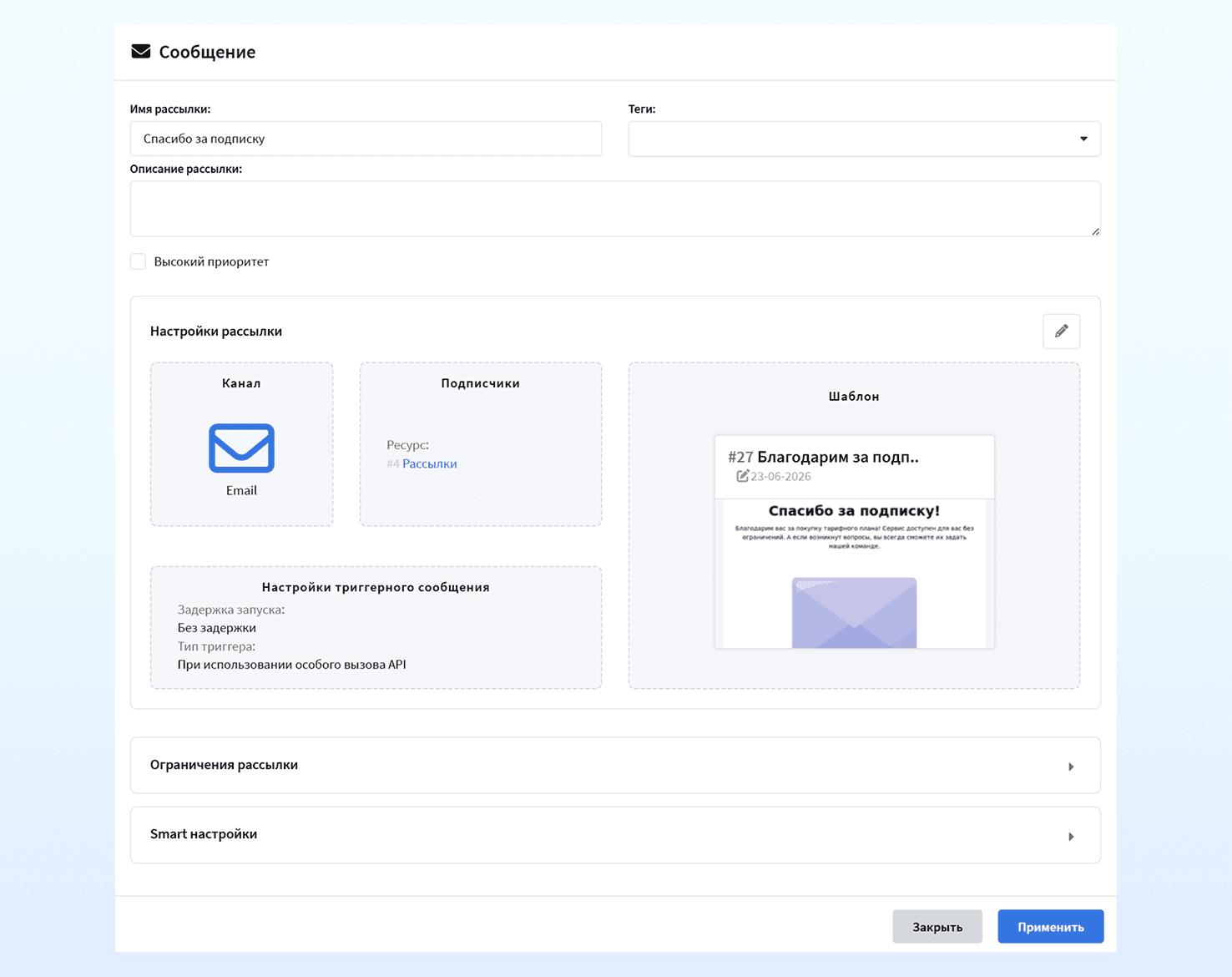
Task: Click the Имя рассылки input field
Action: (x=366, y=139)
